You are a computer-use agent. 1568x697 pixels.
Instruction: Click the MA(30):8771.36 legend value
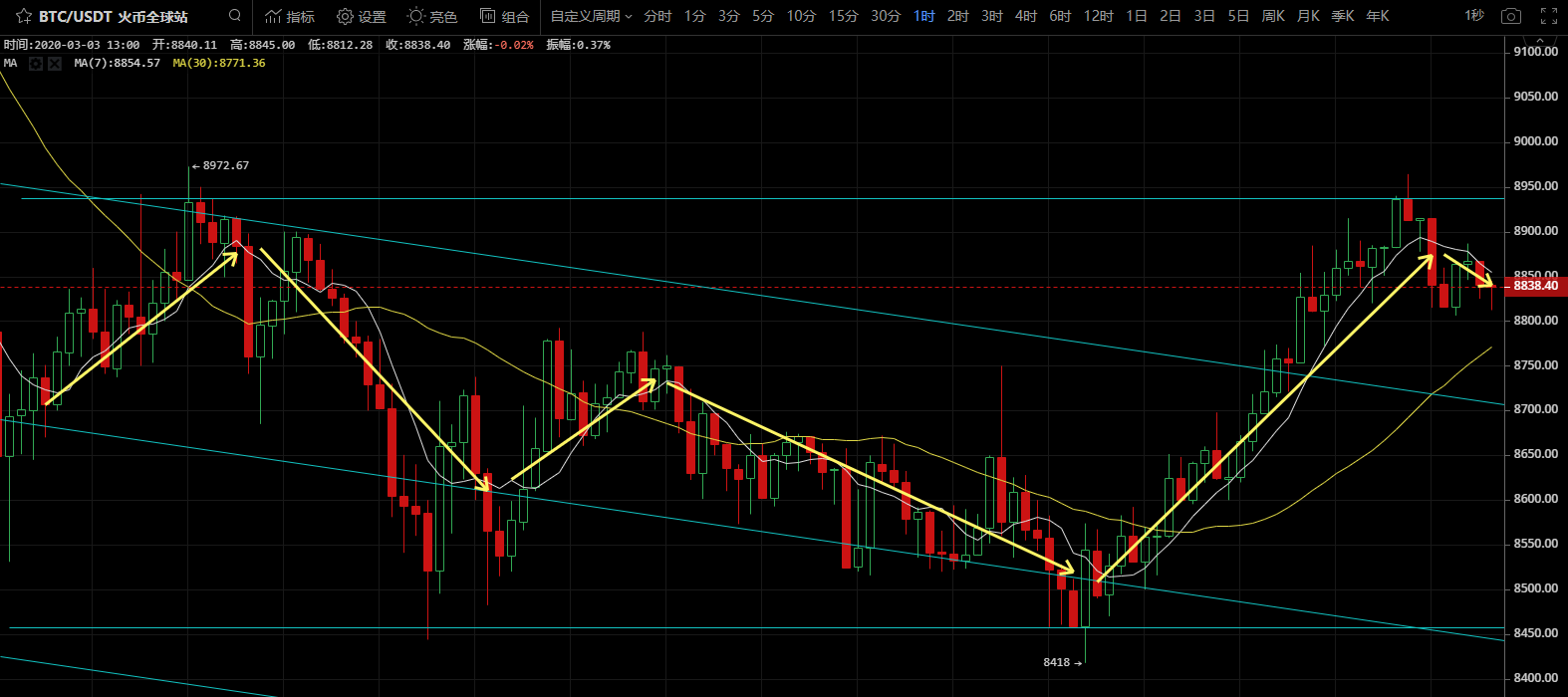[219, 63]
